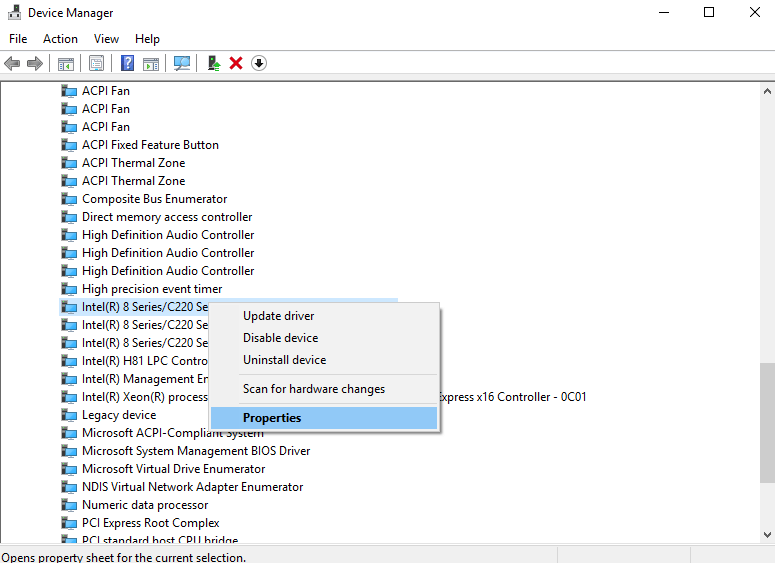Screen dimensions: 775x563
Task: Click the red X Uninstall device icon
Action: (236, 63)
